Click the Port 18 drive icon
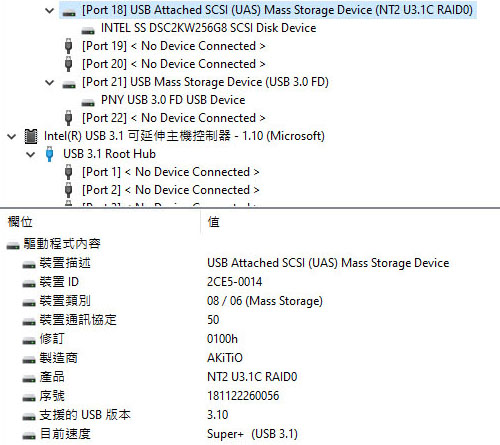Screen dimensions: 500x445 coord(69,12)
